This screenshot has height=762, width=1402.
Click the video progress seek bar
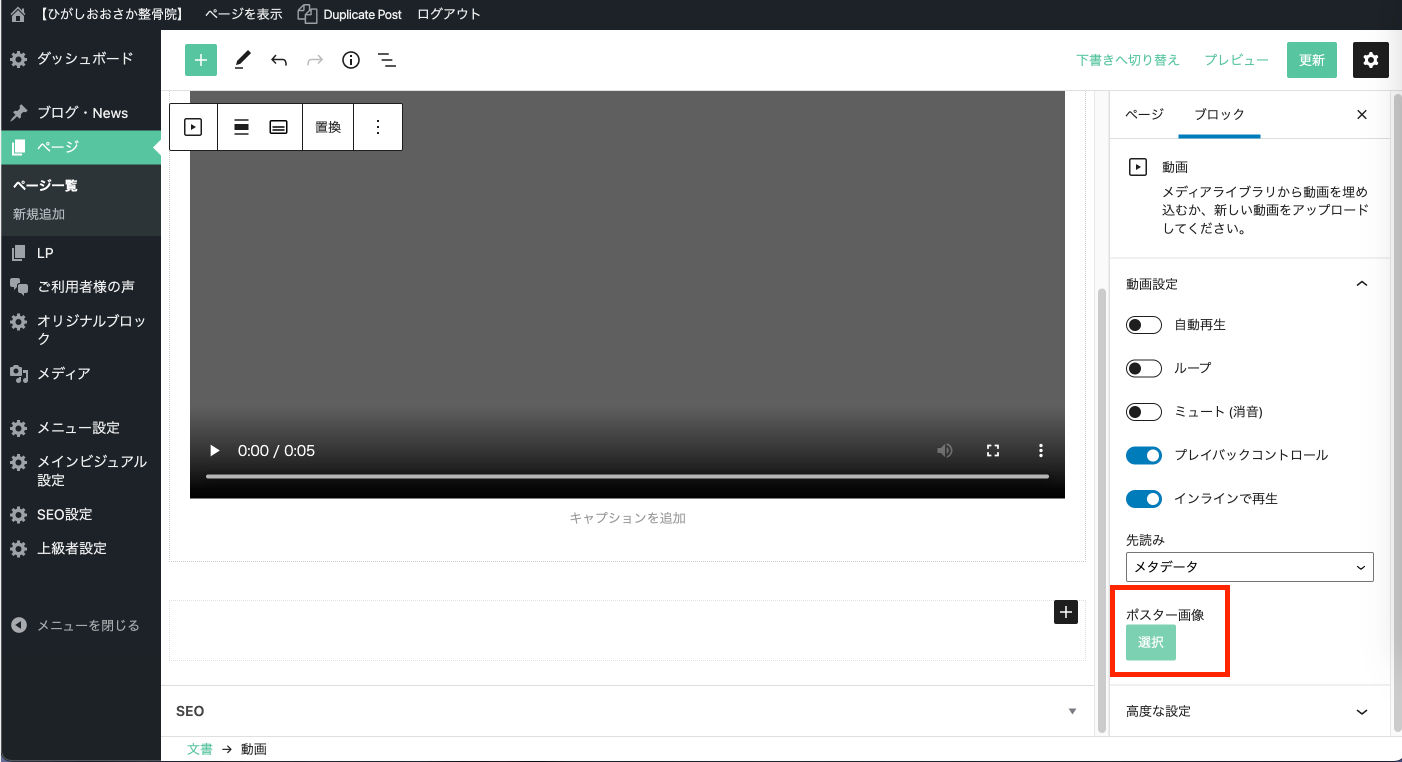click(x=627, y=477)
